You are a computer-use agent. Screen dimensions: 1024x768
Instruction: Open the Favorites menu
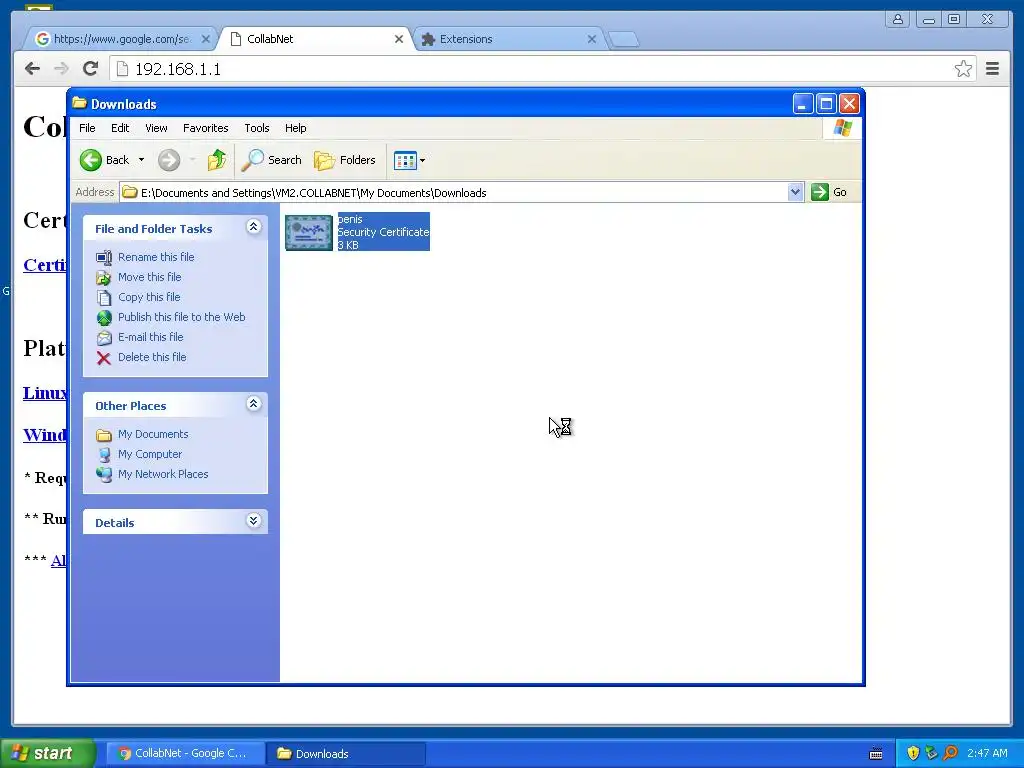tap(206, 128)
